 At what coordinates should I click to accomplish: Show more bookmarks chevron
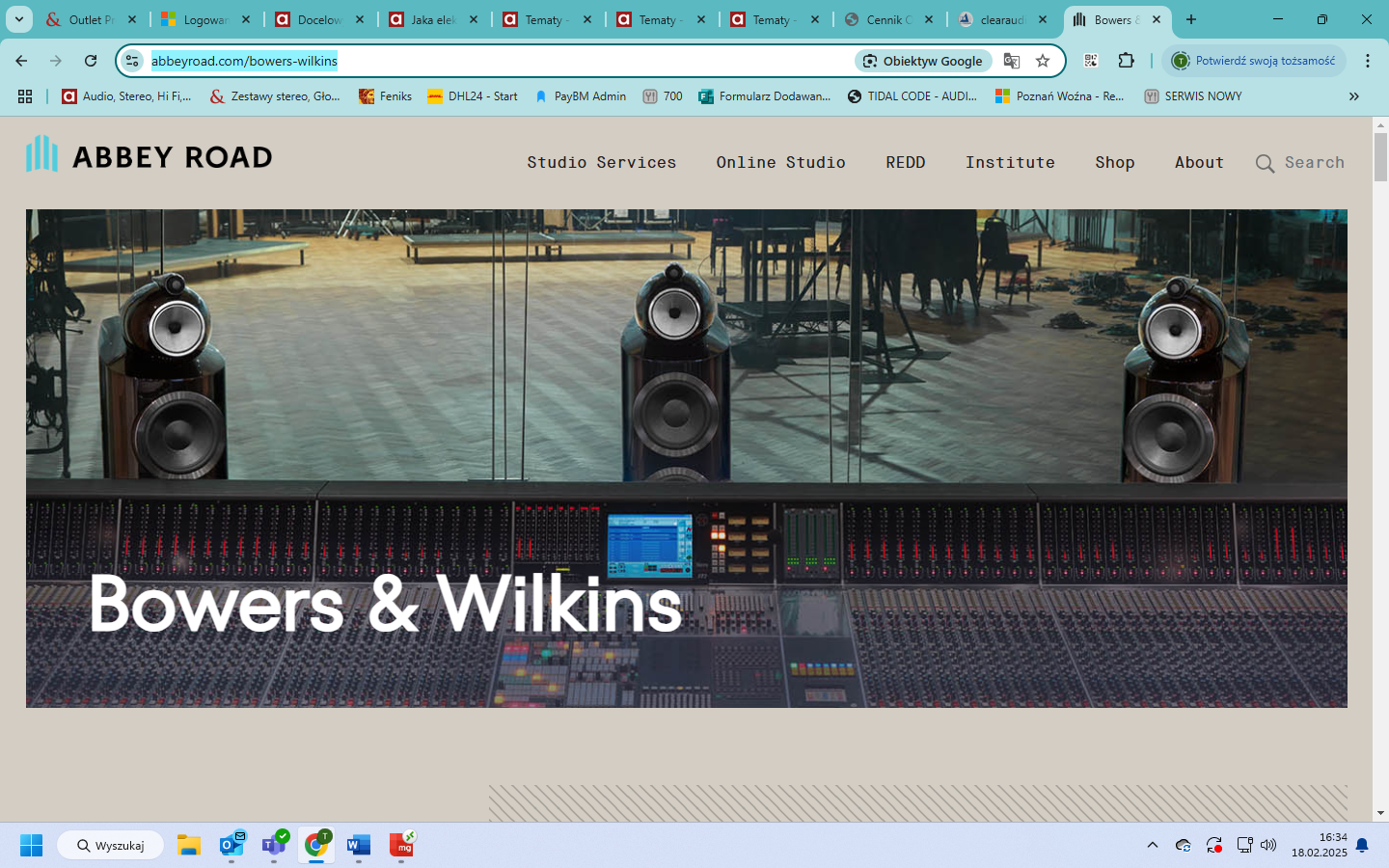pos(1353,96)
